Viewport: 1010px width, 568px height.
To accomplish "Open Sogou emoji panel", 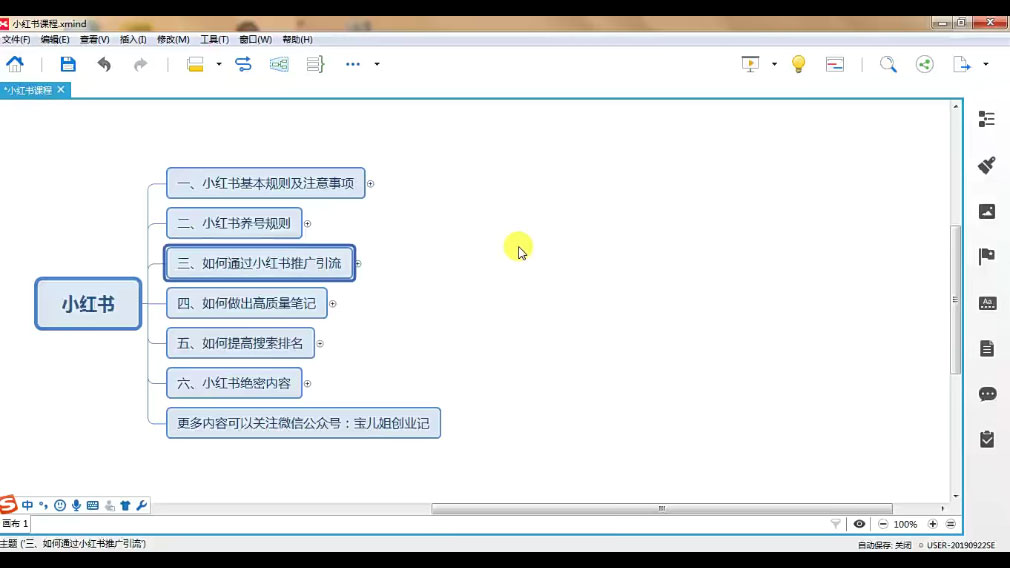I will pos(60,506).
